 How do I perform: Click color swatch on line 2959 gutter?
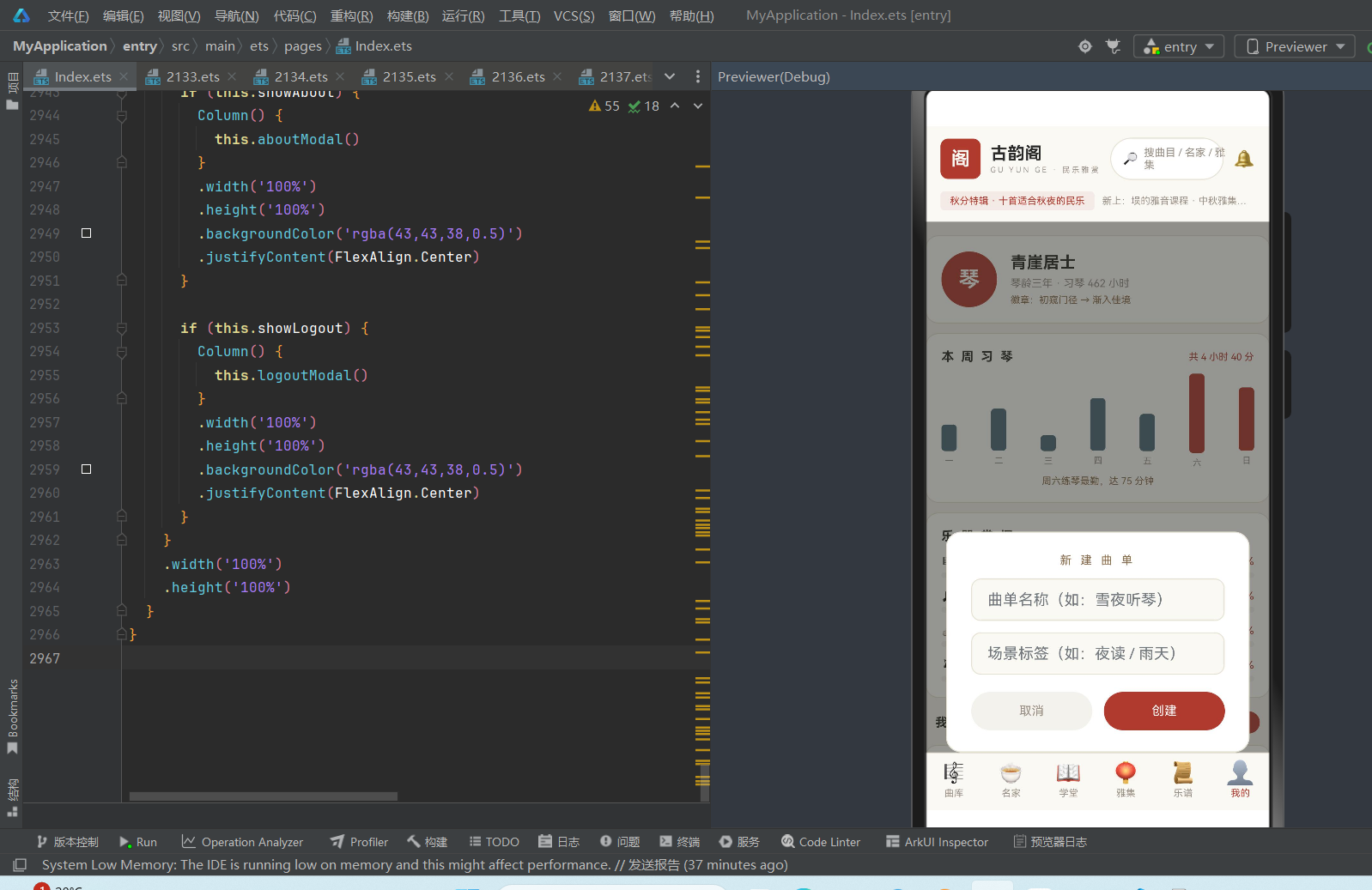(x=86, y=469)
